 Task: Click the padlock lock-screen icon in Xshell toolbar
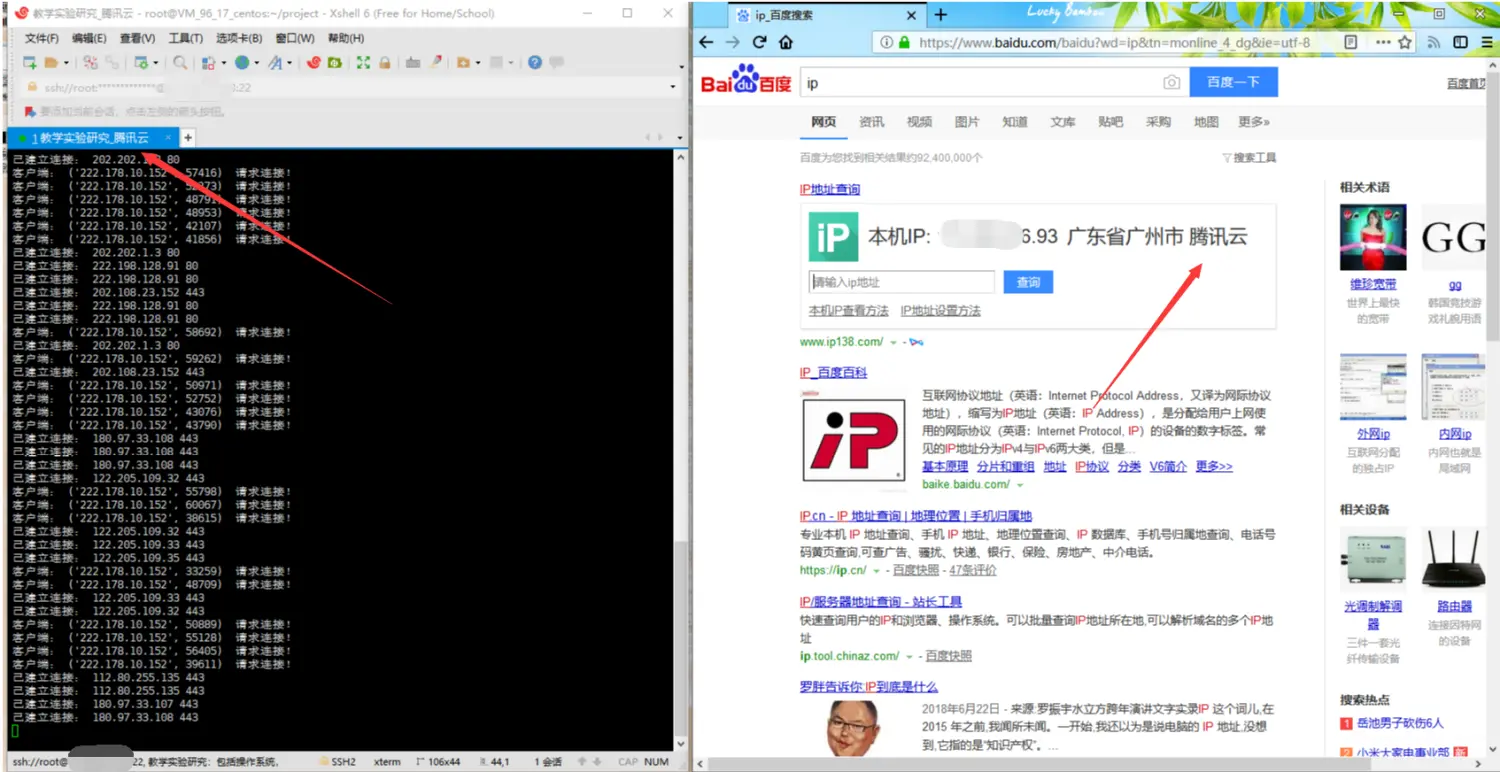coord(384,62)
